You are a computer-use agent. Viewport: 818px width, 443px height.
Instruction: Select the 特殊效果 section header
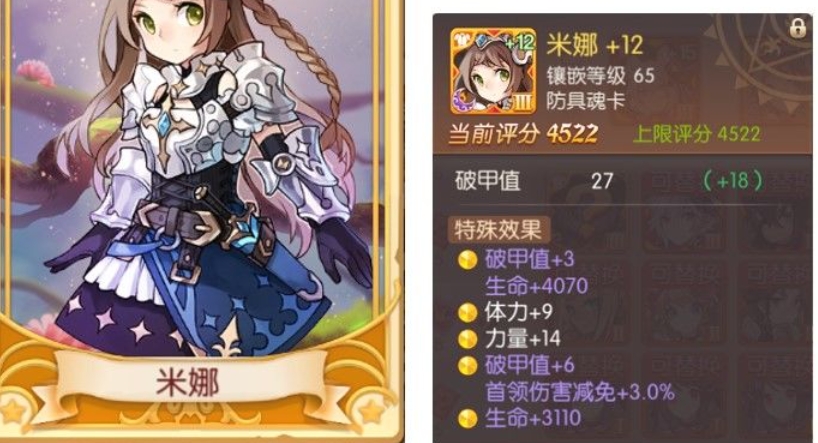coord(498,230)
